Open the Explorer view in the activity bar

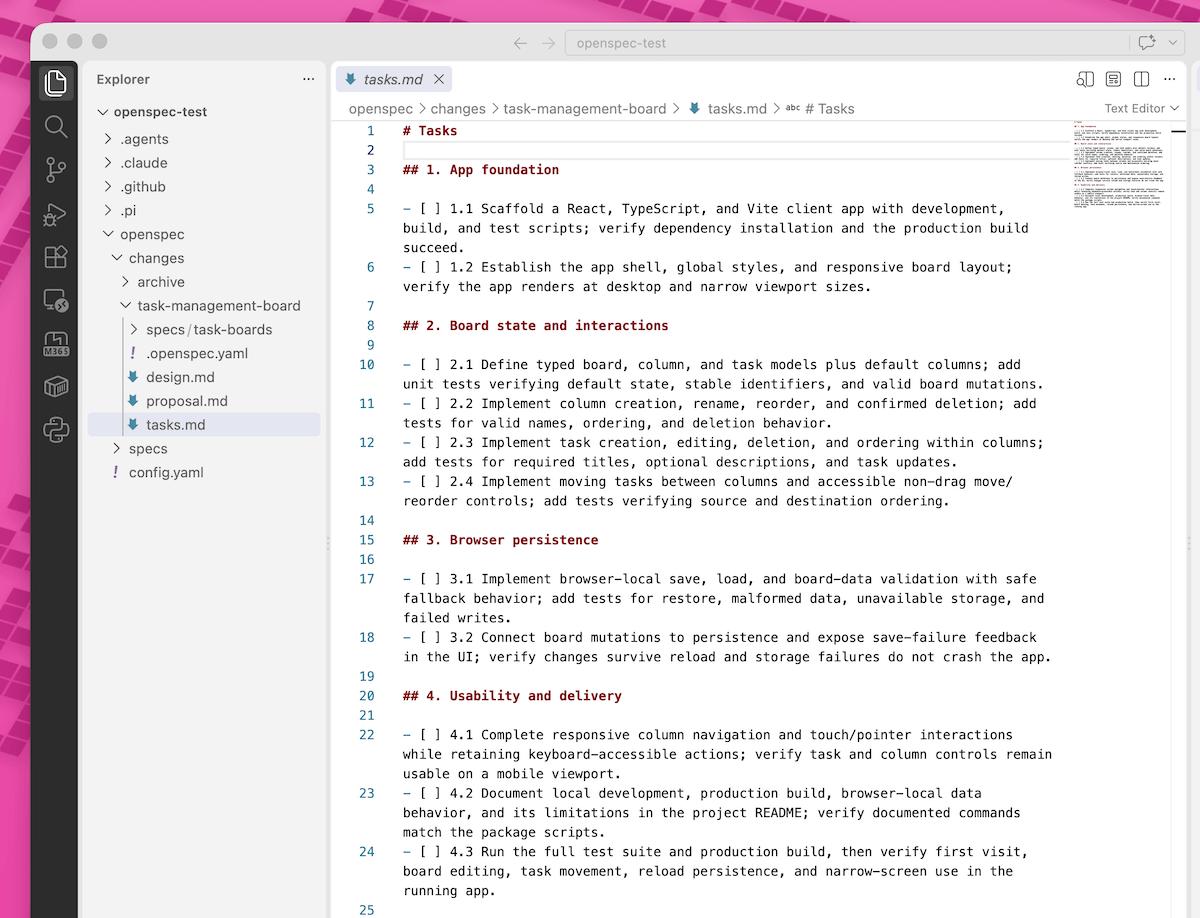56,82
